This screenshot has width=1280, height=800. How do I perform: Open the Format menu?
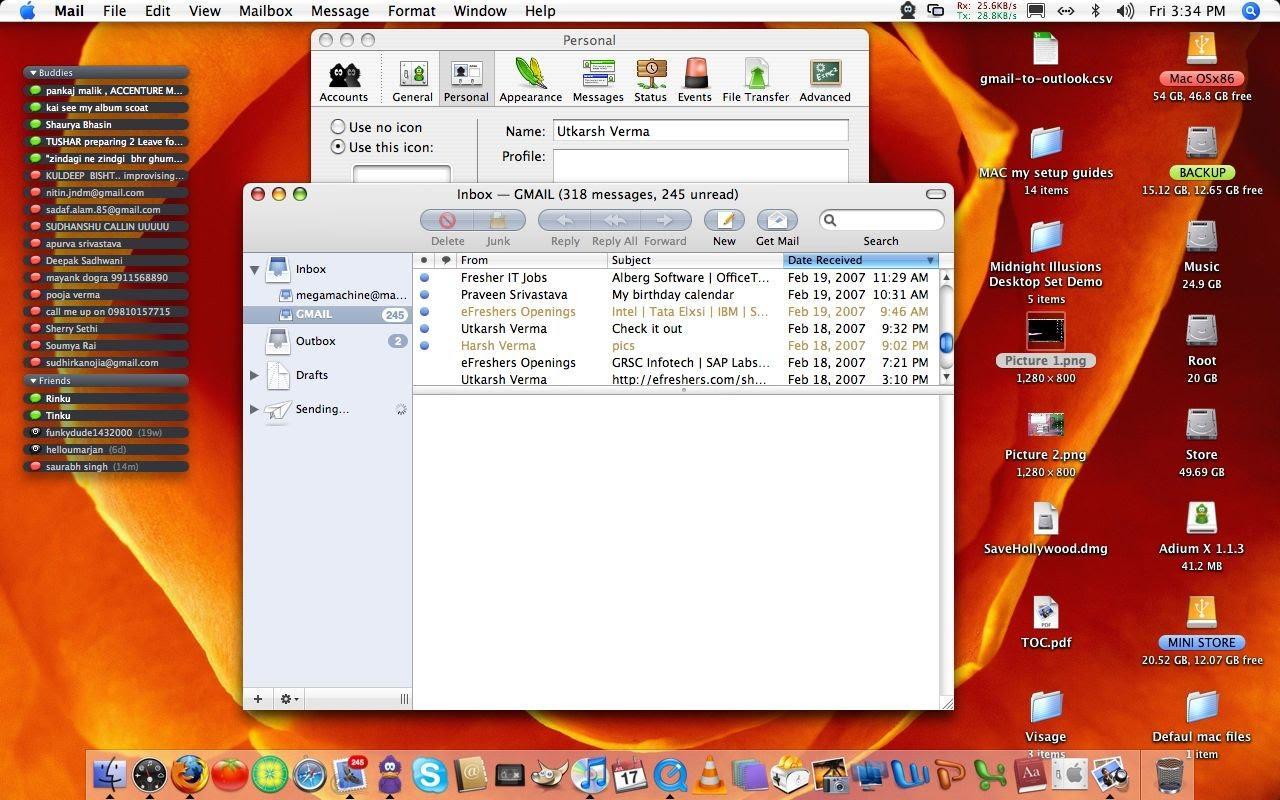(x=411, y=11)
